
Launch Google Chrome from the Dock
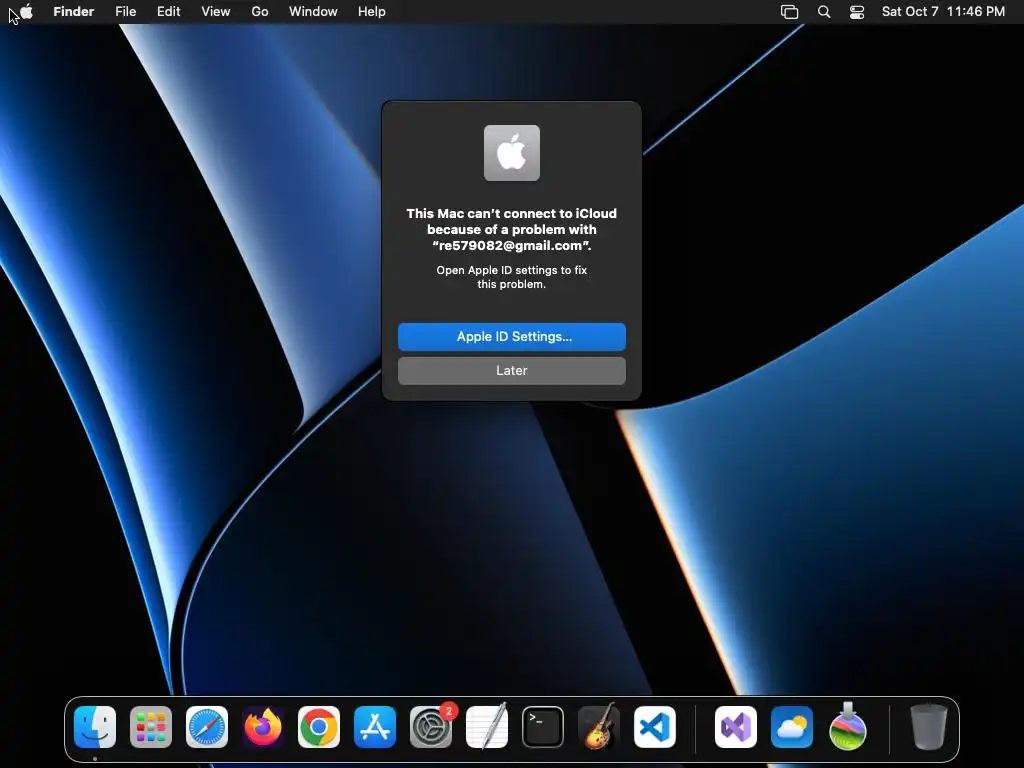pos(319,727)
